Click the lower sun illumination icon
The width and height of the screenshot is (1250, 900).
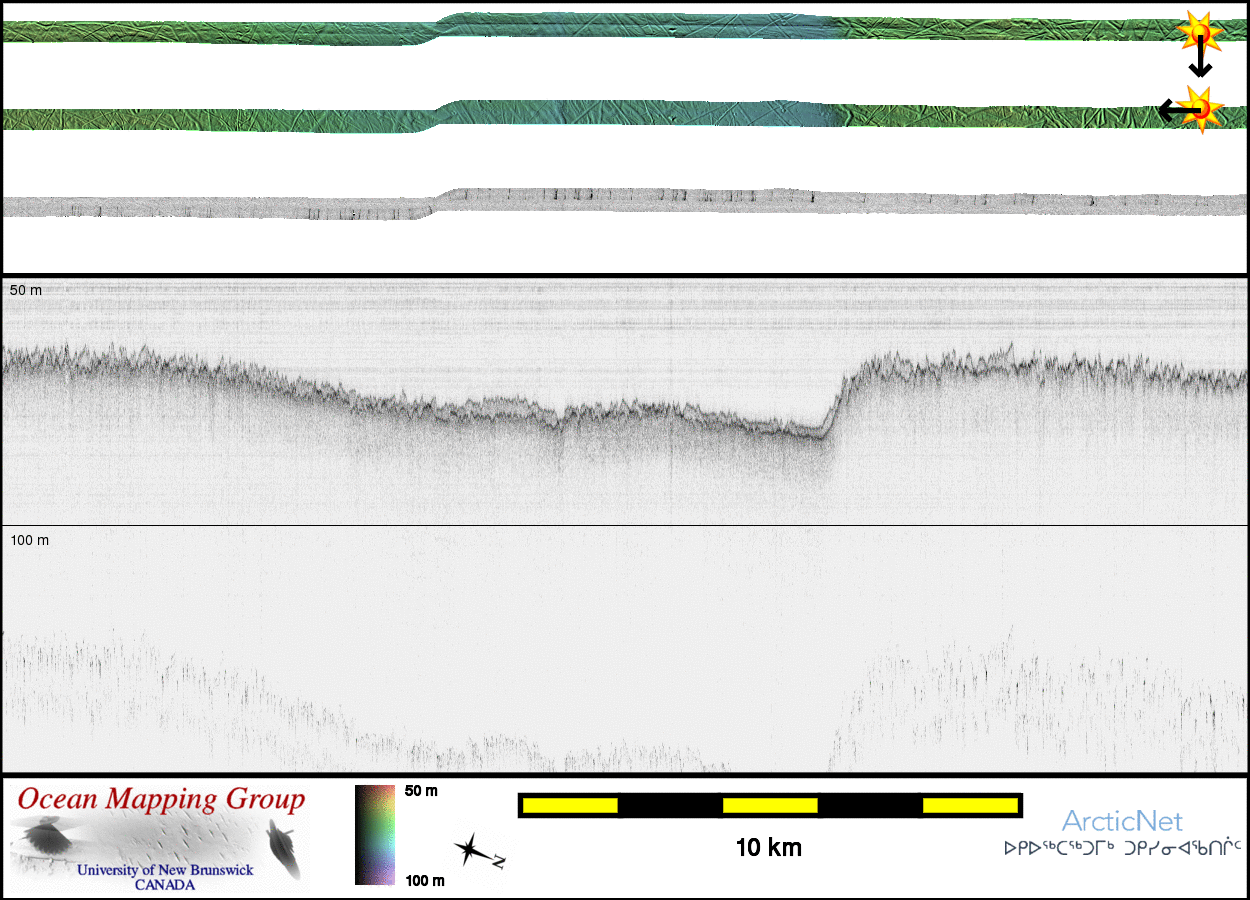coord(1199,105)
